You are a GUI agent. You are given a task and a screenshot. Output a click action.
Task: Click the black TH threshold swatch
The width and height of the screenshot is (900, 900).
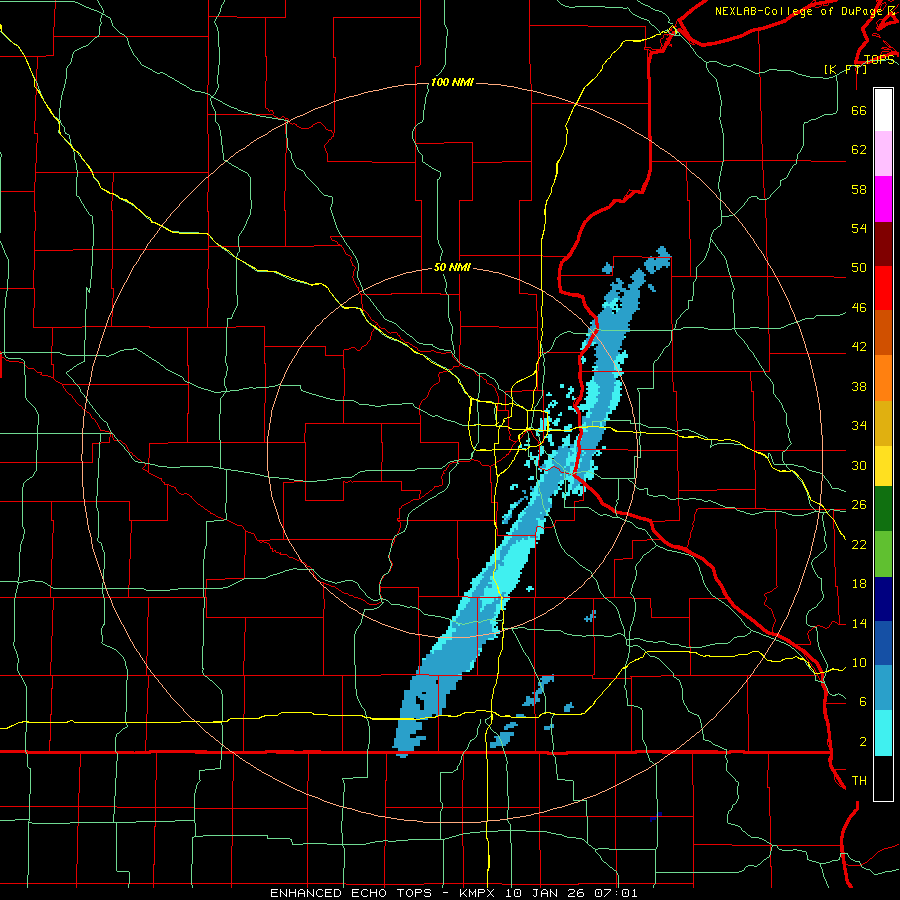[x=883, y=778]
